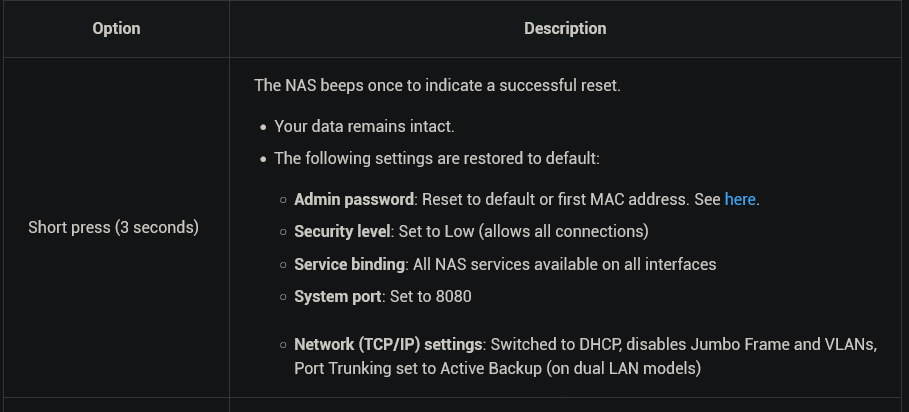The image size is (909, 412).
Task: Click the "Option" column header
Action: coord(116,29)
